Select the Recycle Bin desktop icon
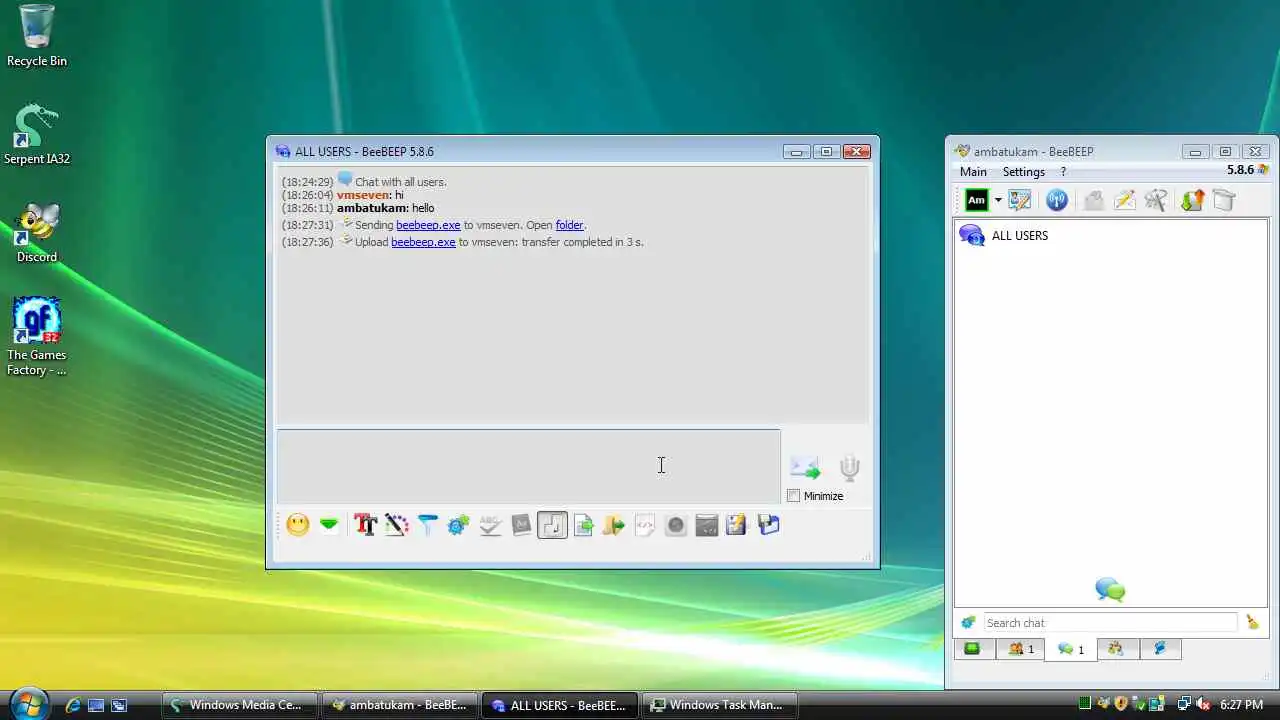Viewport: 1280px width, 720px height. [x=37, y=36]
